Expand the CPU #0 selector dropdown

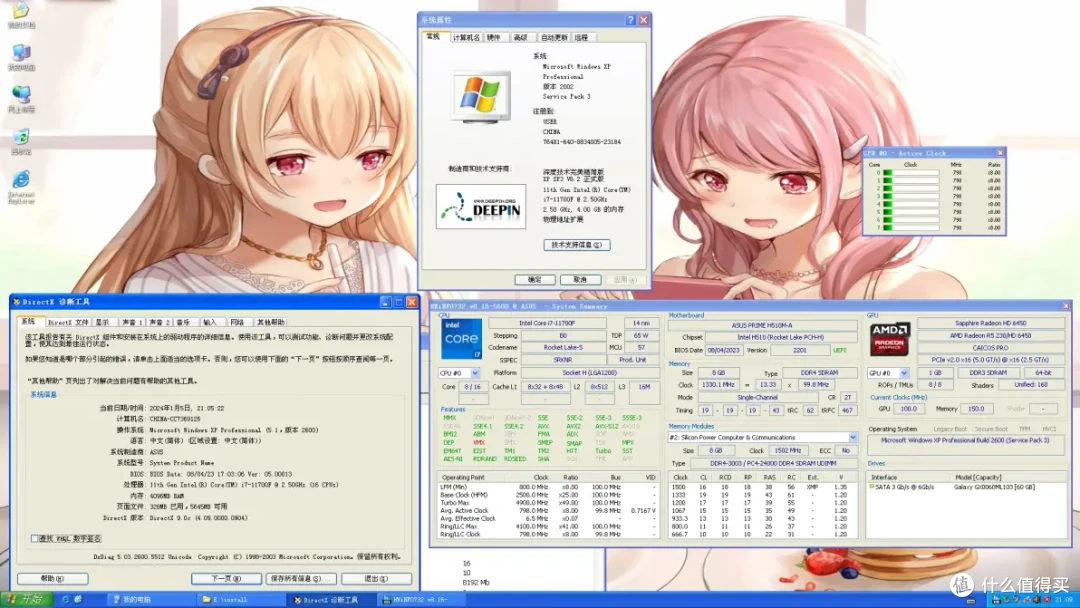point(475,373)
